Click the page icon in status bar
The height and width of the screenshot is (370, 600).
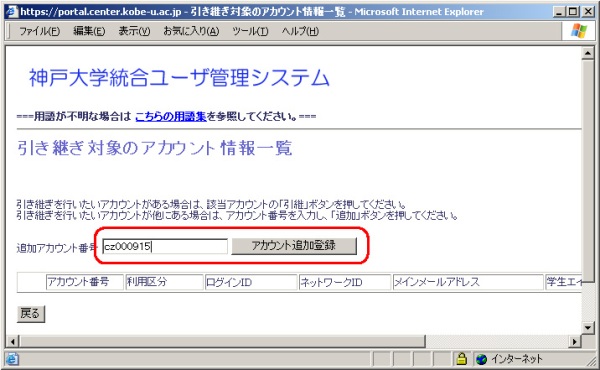pos(12,359)
